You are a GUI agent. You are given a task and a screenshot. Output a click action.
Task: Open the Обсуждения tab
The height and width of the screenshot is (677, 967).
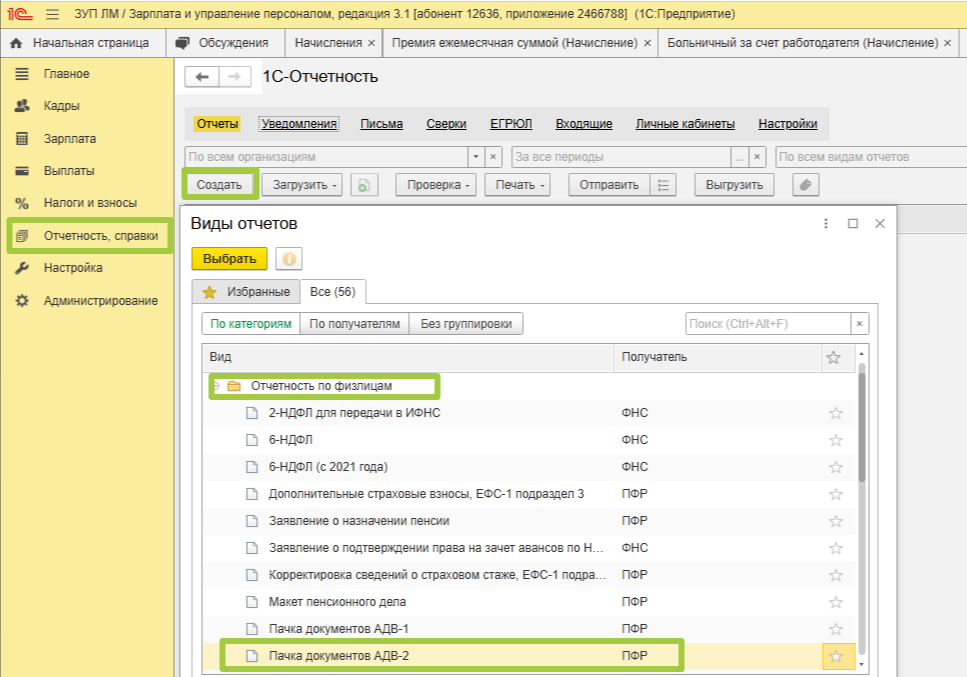click(x=226, y=43)
